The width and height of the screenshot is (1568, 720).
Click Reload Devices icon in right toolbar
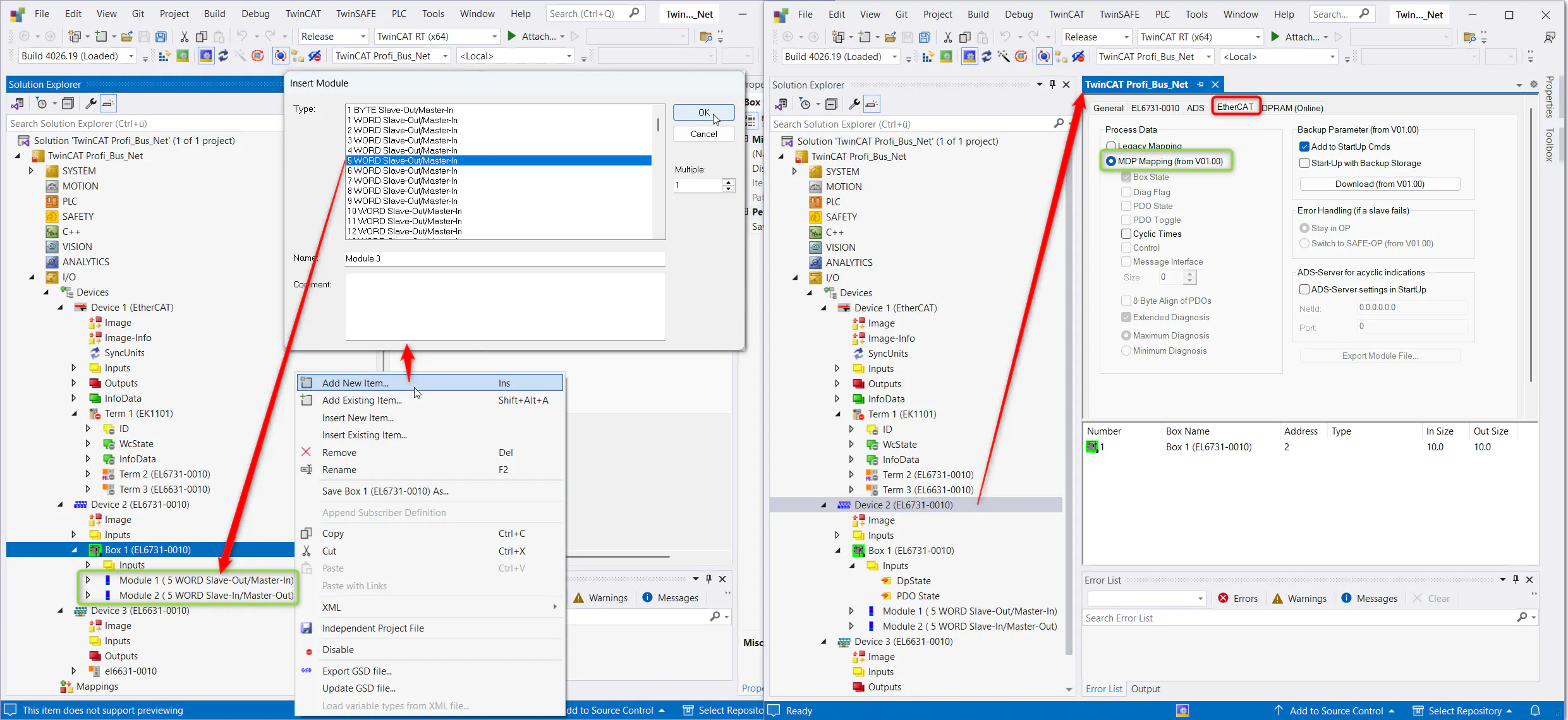pyautogui.click(x=987, y=57)
